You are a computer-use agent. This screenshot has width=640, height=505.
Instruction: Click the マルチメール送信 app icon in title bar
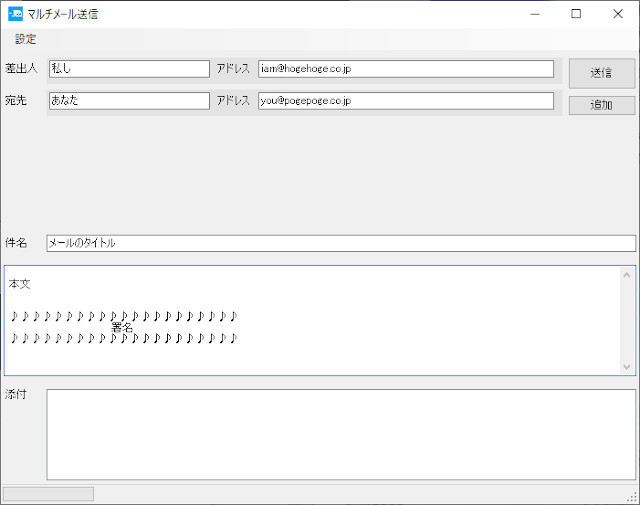pos(16,14)
